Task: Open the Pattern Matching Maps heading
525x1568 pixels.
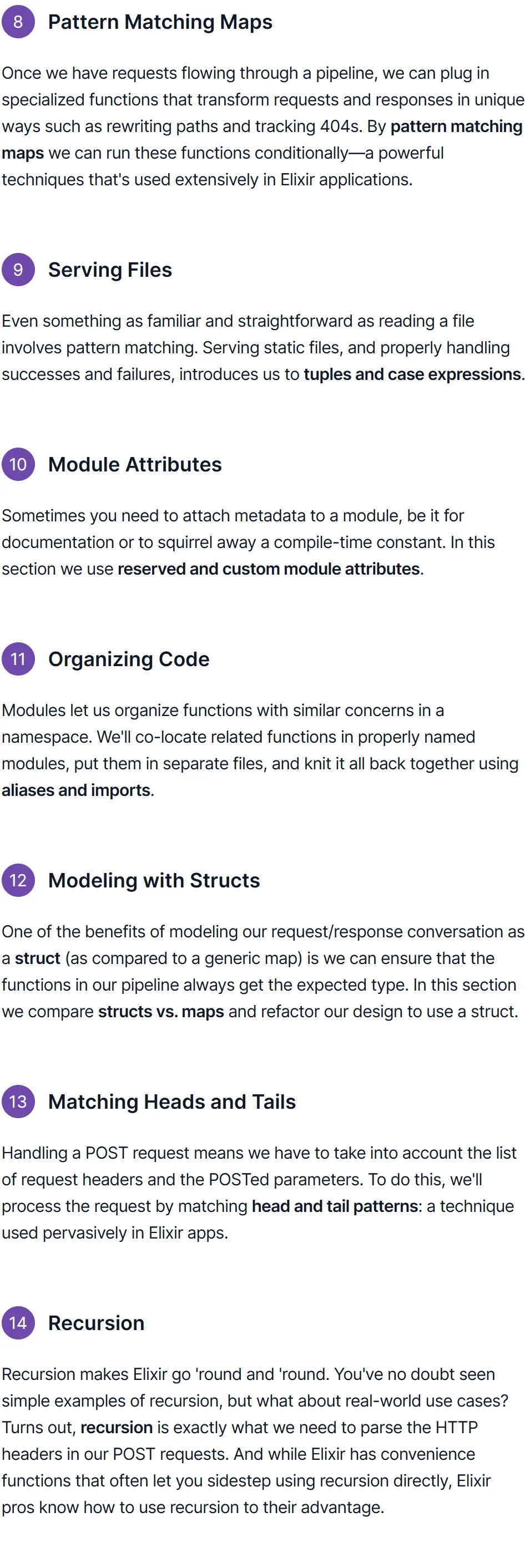Action: [160, 22]
